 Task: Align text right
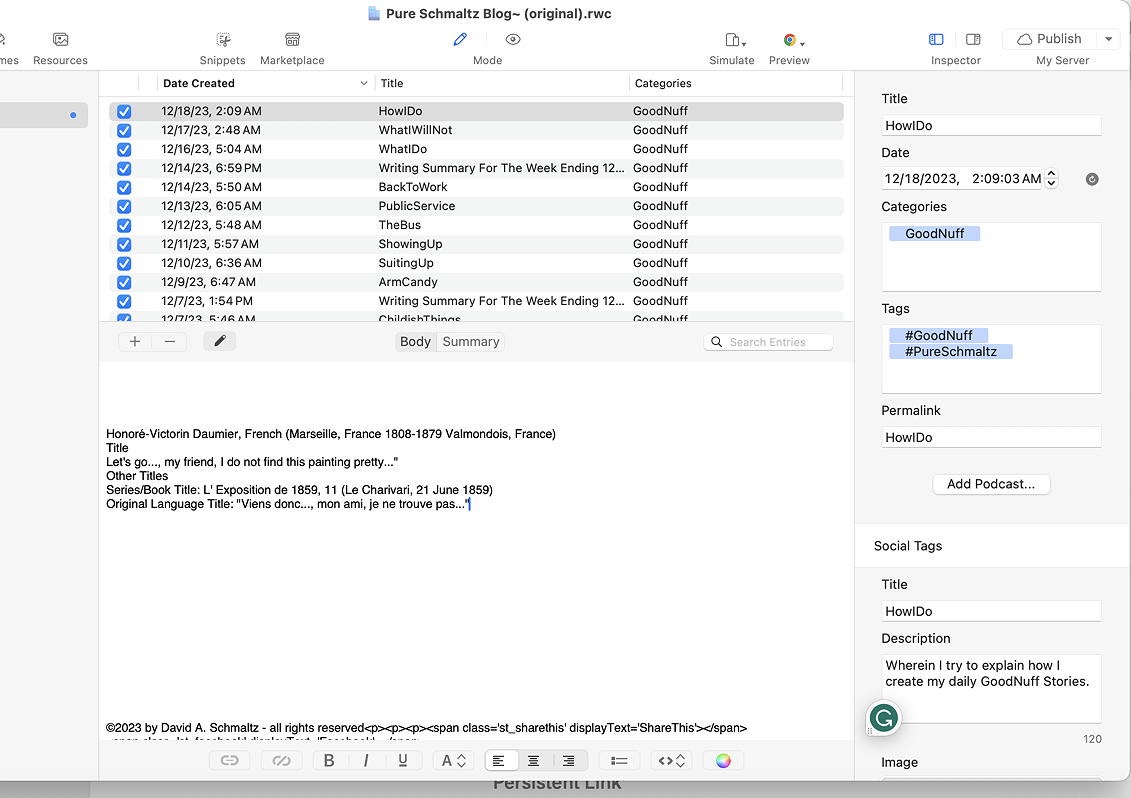tap(569, 760)
